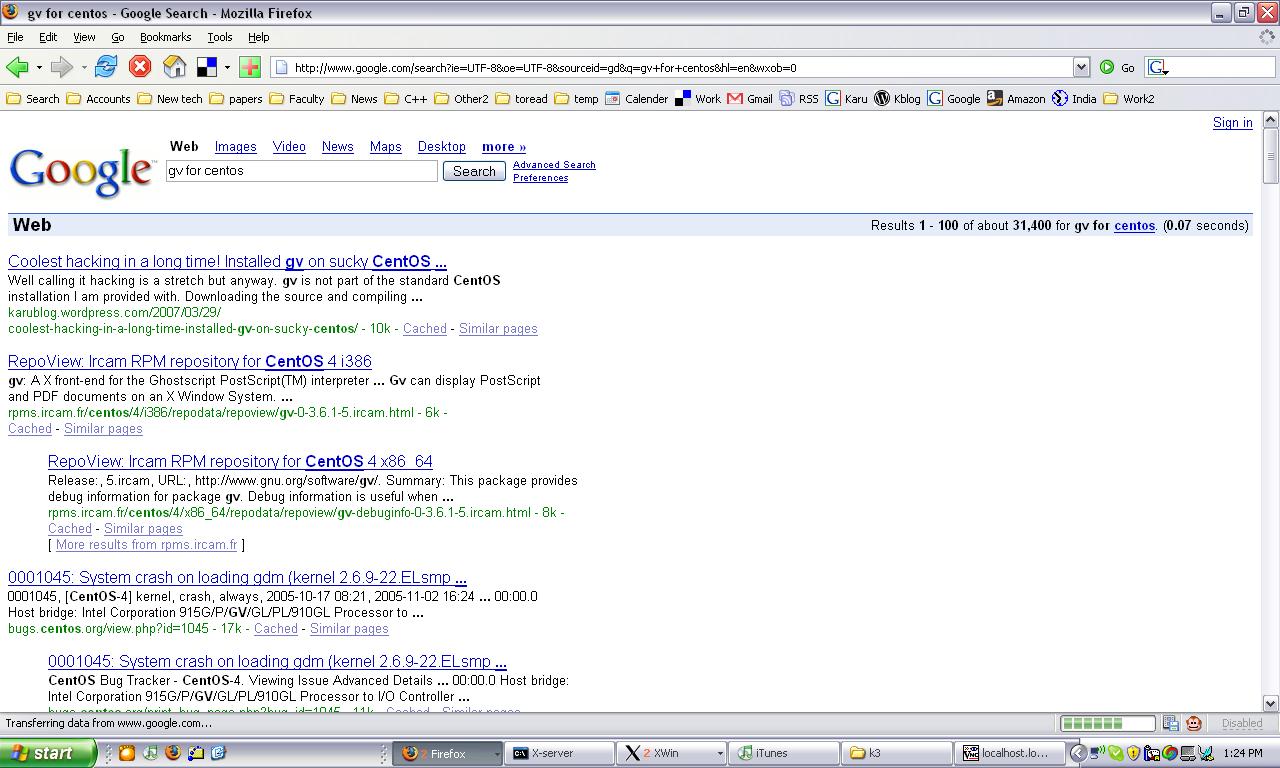The image size is (1280, 768).
Task: Switch to Google Maps search
Action: click(385, 146)
